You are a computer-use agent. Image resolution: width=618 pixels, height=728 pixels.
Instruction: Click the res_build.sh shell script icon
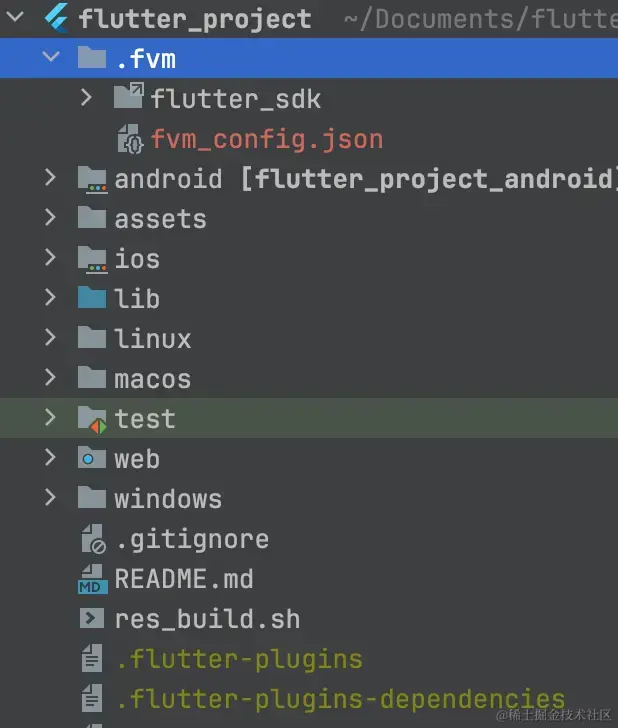92,618
